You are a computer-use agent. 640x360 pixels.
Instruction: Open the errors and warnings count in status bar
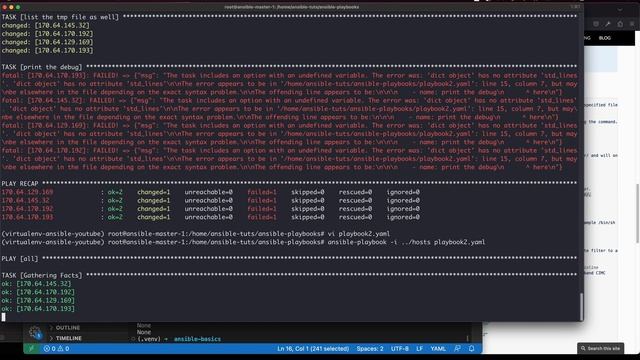pos(56,349)
